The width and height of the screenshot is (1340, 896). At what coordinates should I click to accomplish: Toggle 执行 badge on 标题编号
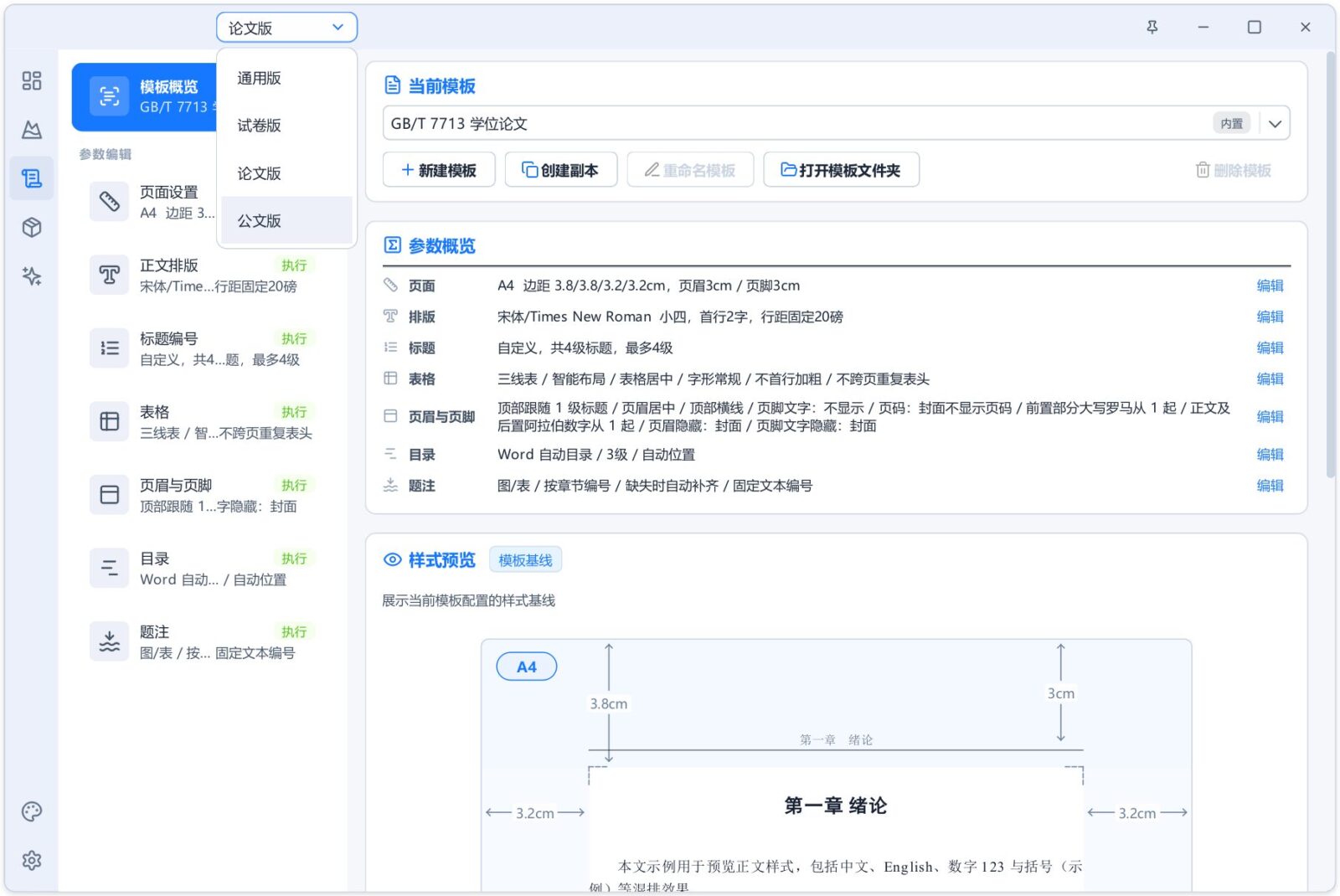pos(294,338)
